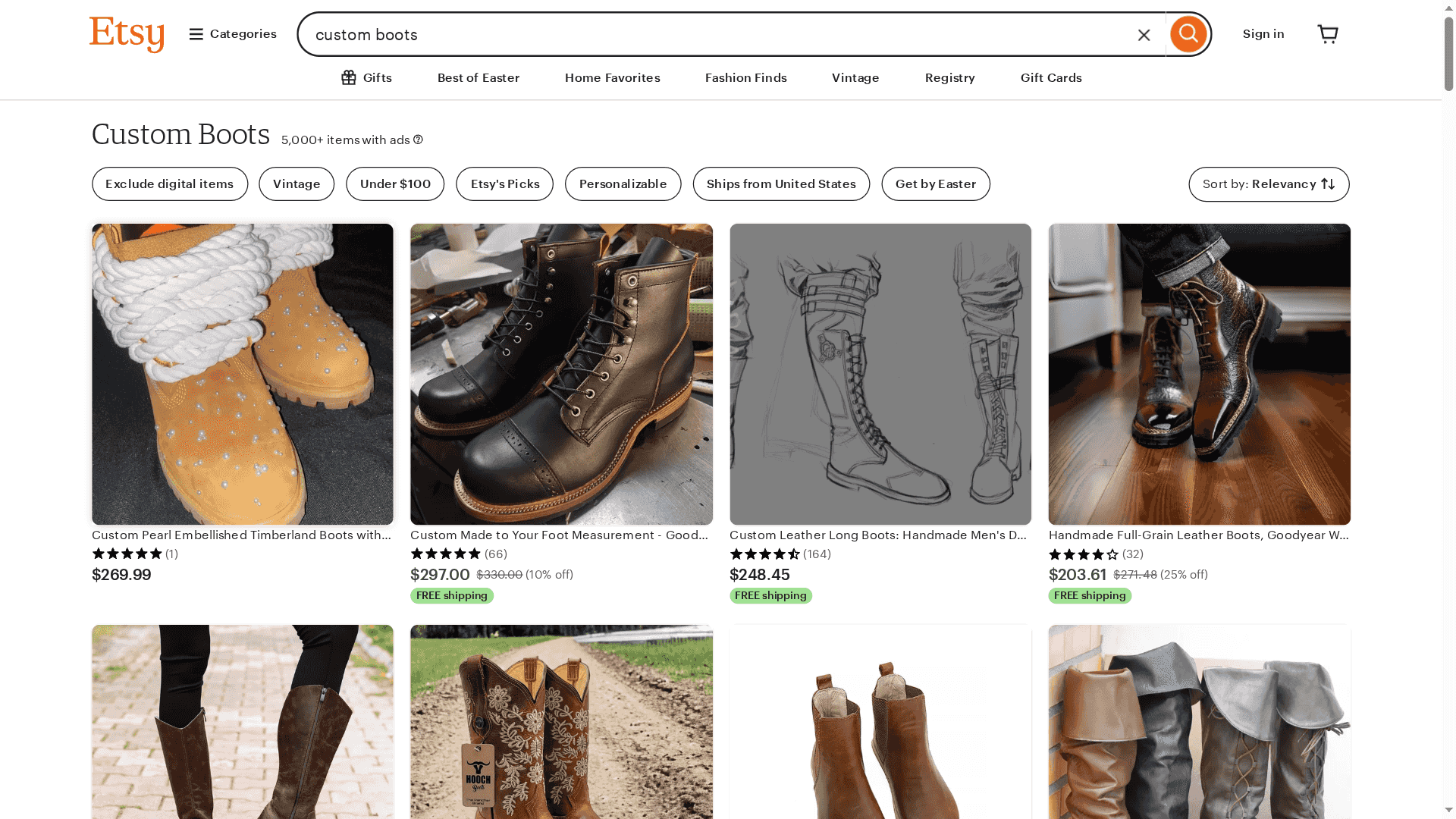Expand the Categories menu
Image resolution: width=1456 pixels, height=819 pixels.
click(x=231, y=34)
